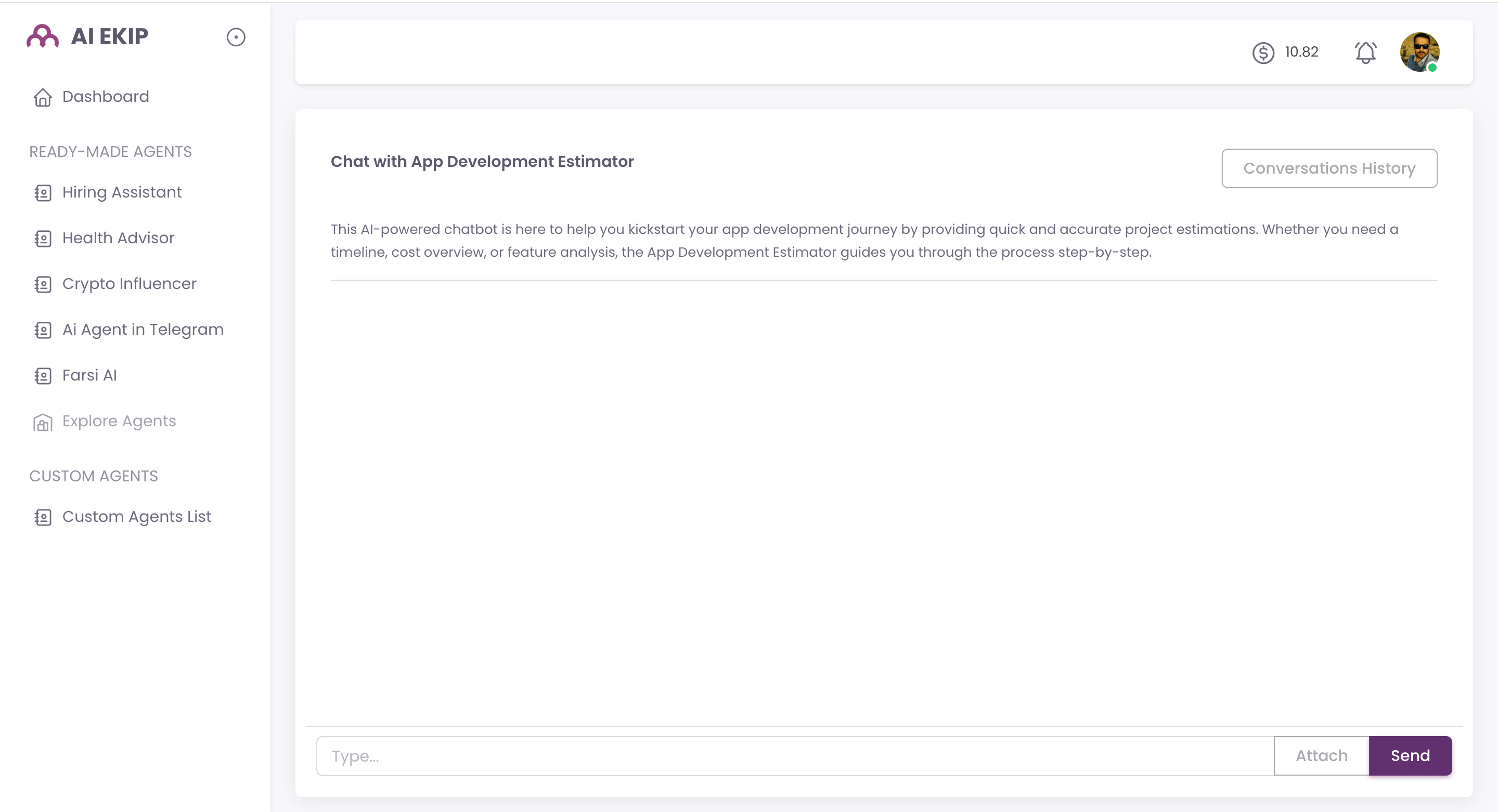1498x812 pixels.
Task: Click the Explore Agents building icon
Action: point(43,422)
